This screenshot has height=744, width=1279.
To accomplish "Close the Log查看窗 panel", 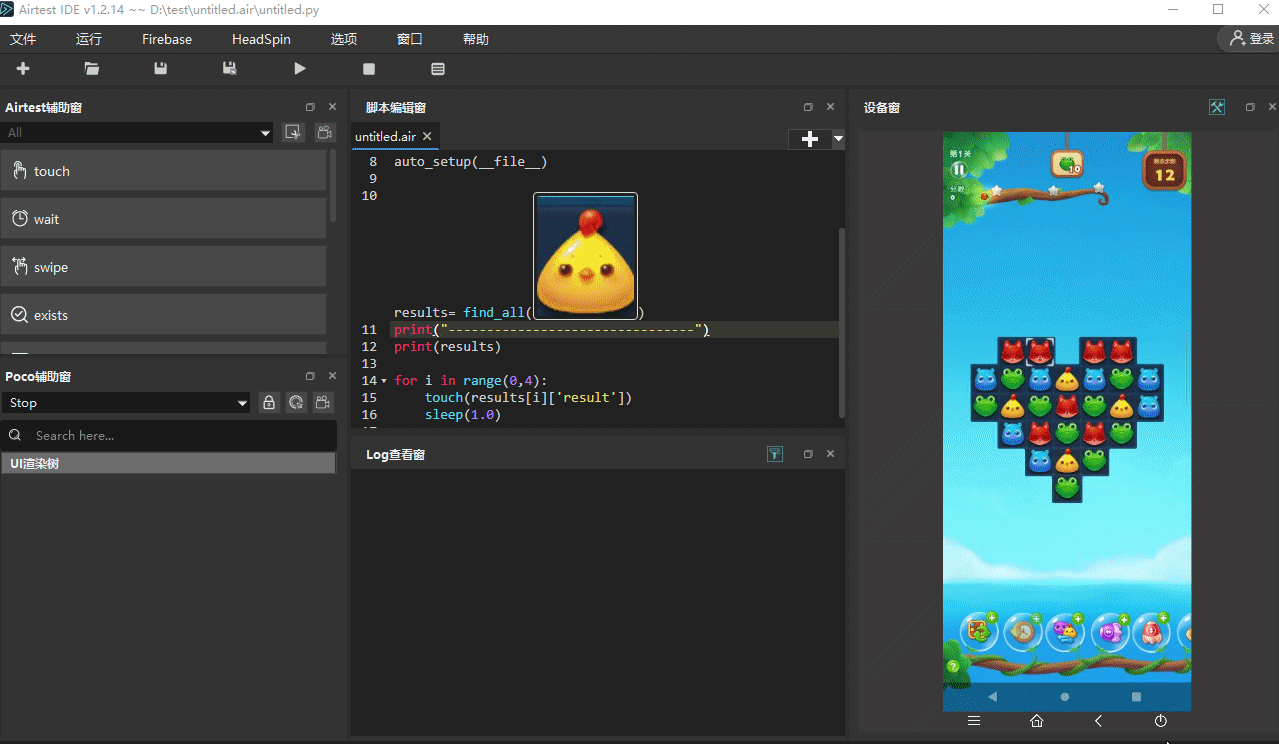I will click(830, 454).
